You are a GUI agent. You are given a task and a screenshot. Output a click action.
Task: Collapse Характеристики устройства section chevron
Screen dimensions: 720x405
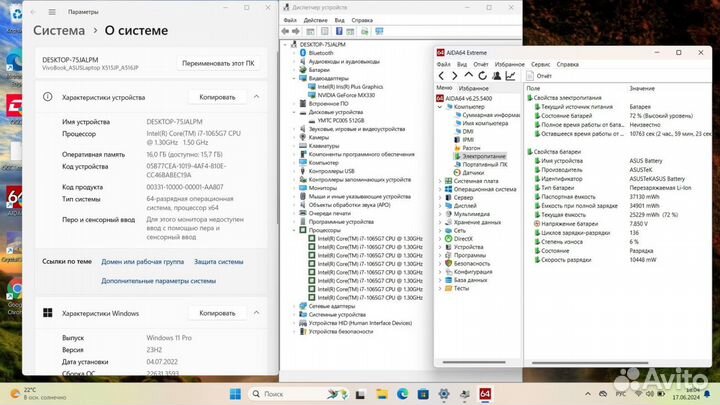coord(256,97)
